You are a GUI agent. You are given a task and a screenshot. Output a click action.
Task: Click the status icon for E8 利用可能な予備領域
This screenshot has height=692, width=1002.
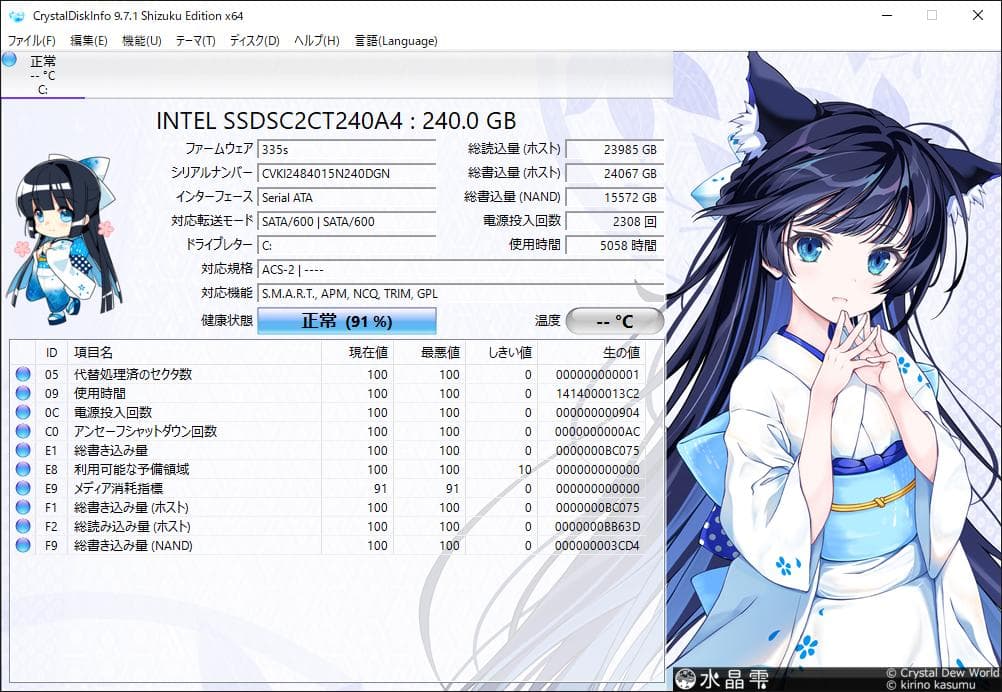click(22, 469)
